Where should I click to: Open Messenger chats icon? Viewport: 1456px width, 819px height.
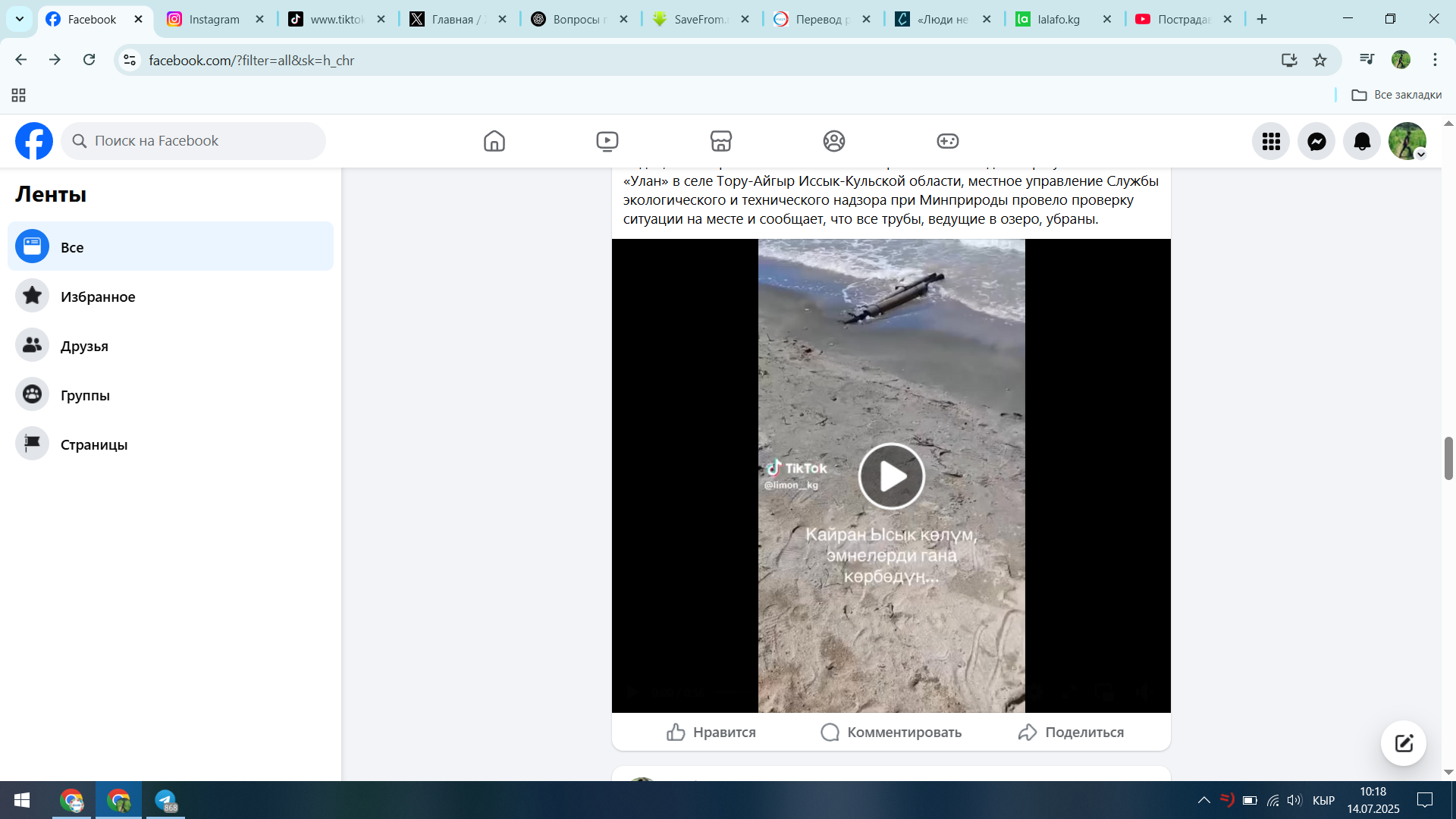point(1316,141)
